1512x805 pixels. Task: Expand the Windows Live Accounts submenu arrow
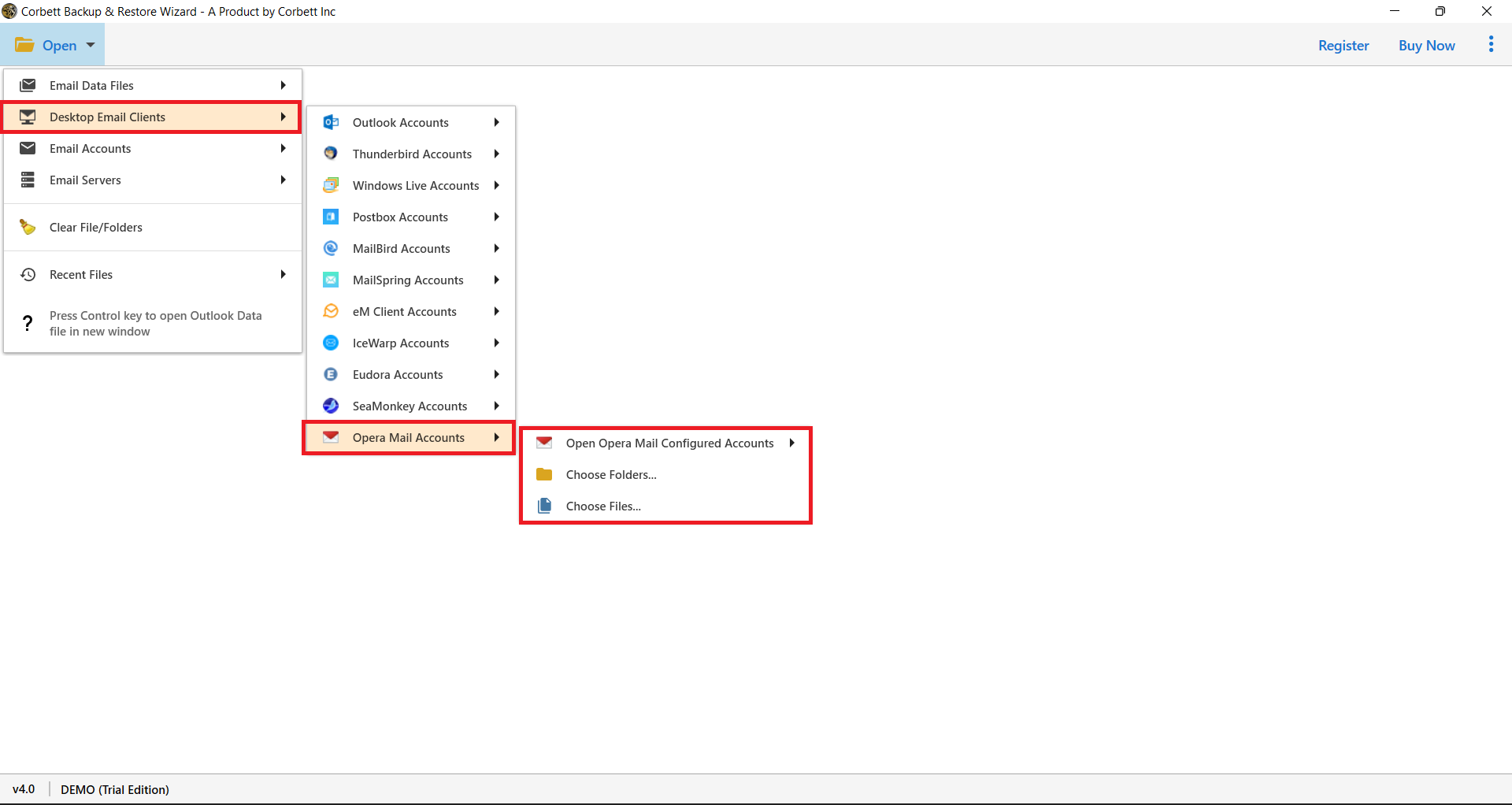coord(497,185)
